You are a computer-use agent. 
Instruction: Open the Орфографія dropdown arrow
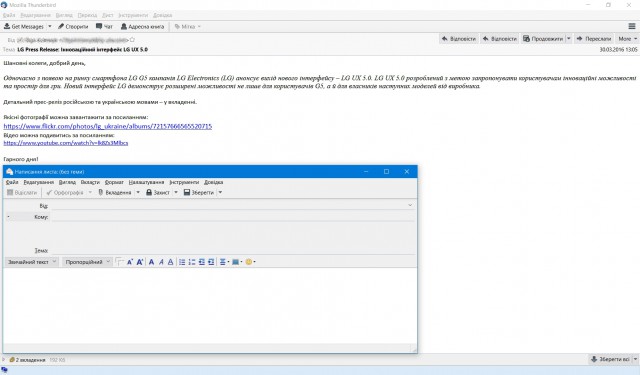90,193
